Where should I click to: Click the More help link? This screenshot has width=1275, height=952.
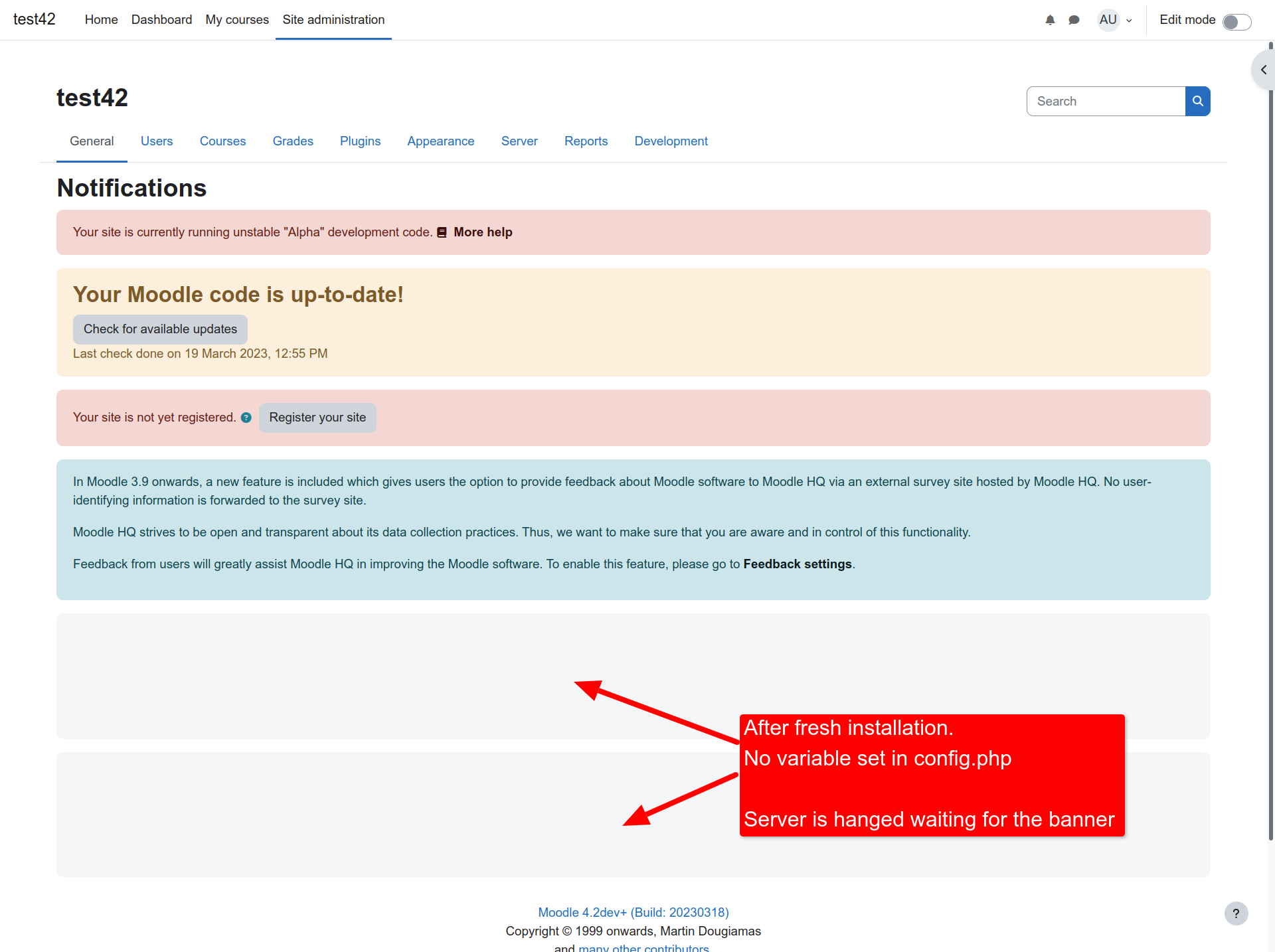point(483,232)
